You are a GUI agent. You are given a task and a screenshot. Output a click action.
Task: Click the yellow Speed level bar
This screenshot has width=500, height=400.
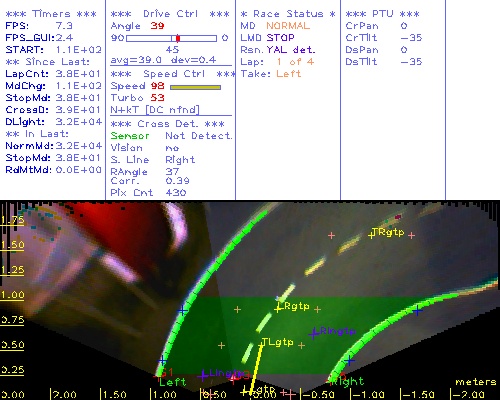click(x=195, y=87)
